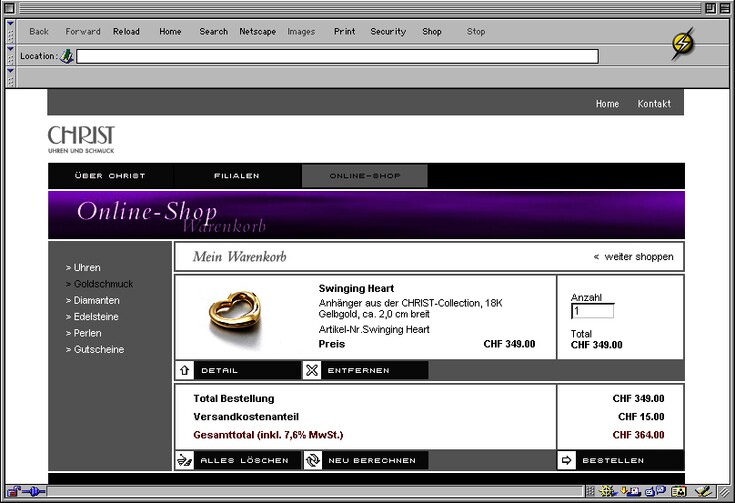Click Shop in the browser toolbar
Viewport: 735px width, 503px height.
tap(432, 31)
